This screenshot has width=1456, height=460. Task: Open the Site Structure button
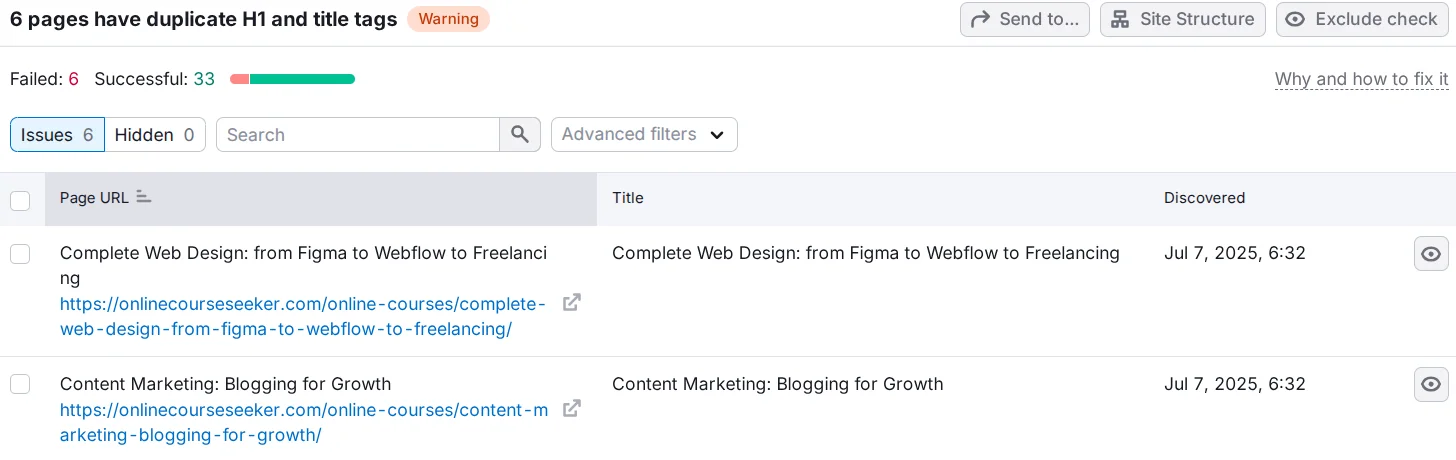click(x=1183, y=19)
